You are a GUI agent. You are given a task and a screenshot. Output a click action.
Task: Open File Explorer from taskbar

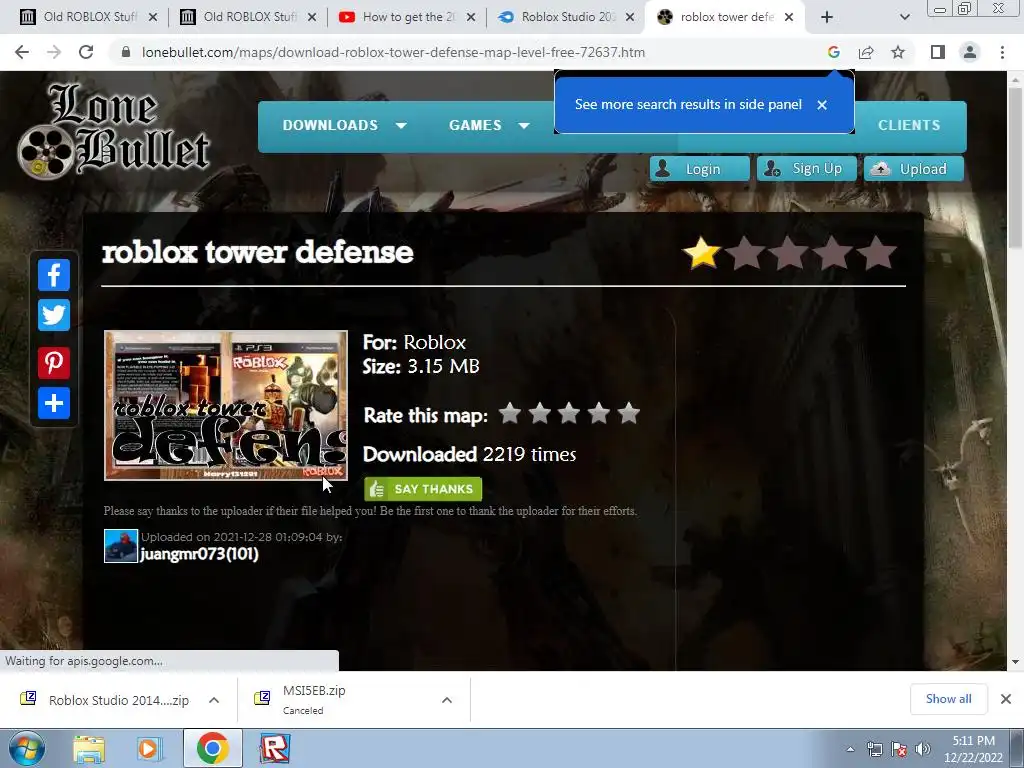click(x=89, y=749)
